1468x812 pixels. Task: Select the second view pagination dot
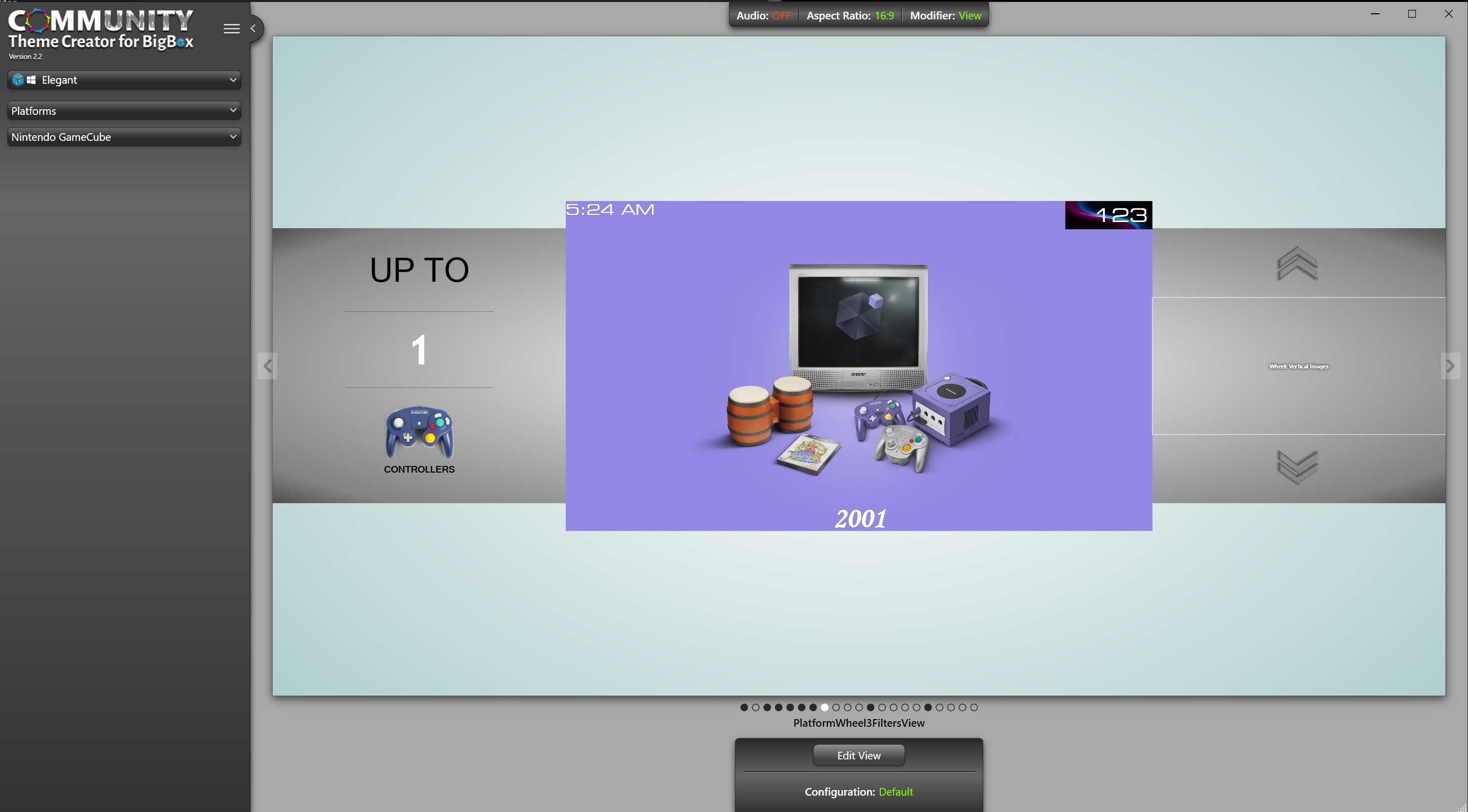click(x=756, y=707)
